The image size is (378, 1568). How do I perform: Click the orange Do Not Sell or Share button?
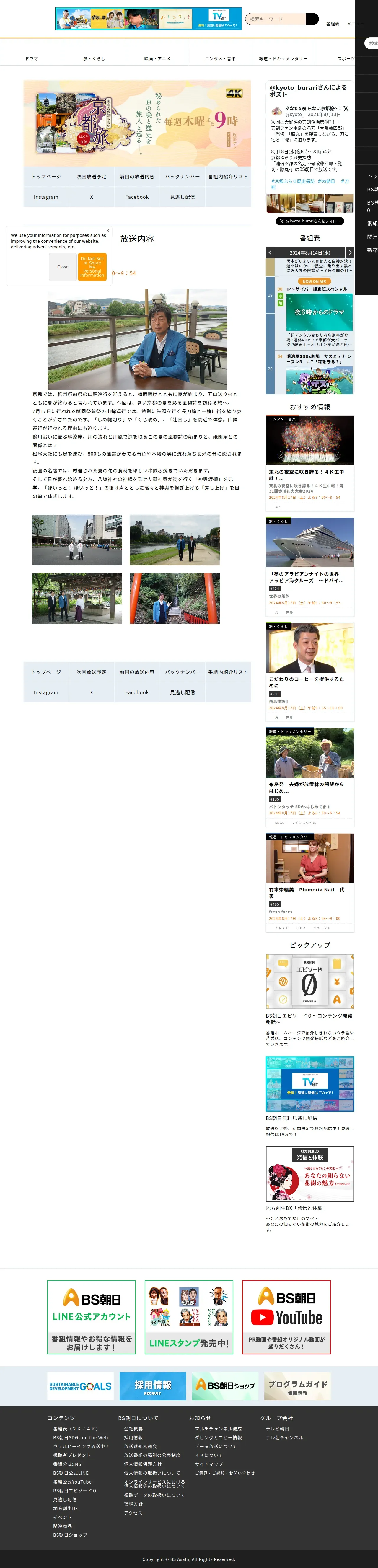(92, 267)
